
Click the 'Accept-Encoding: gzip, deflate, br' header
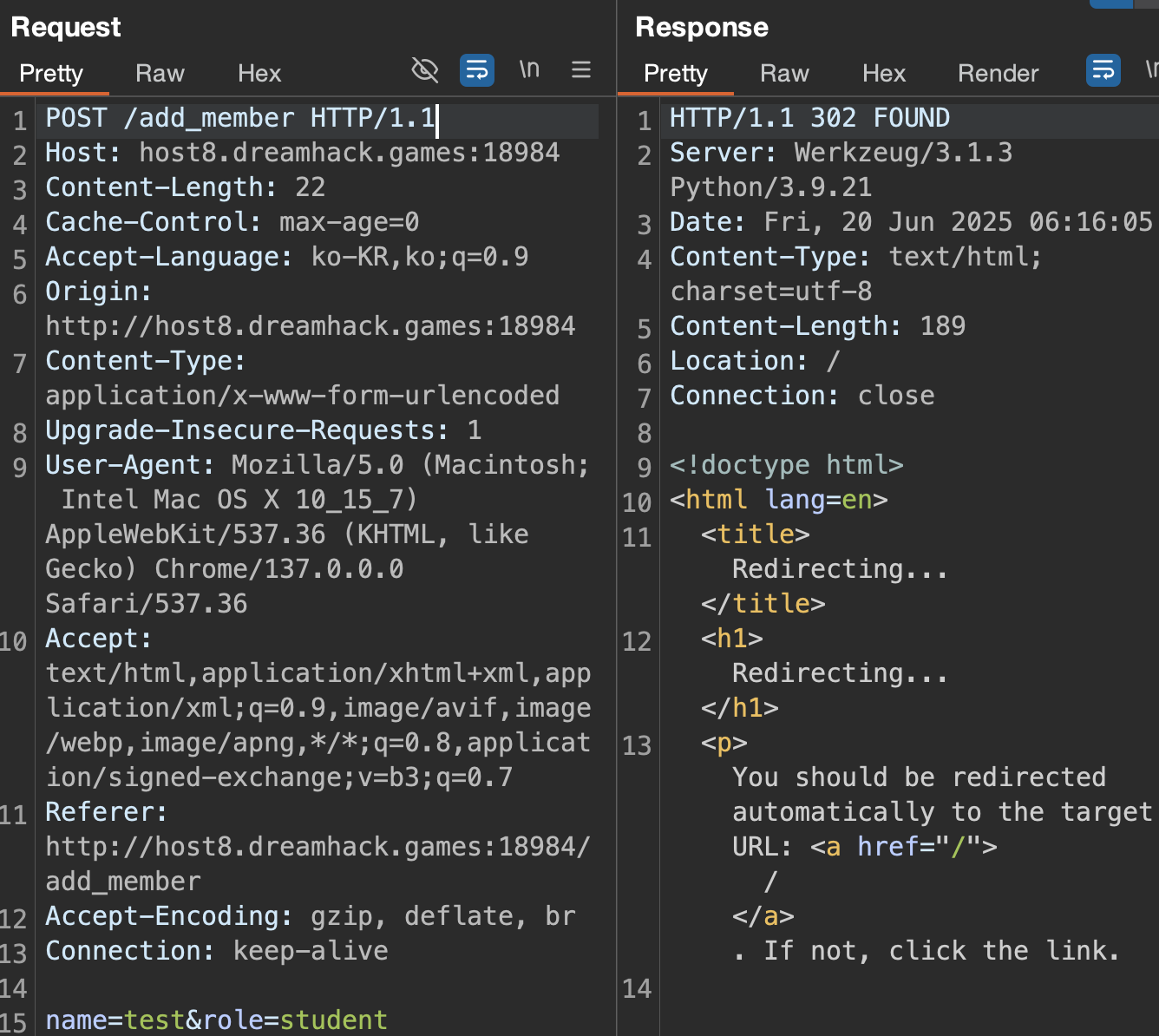[x=311, y=916]
